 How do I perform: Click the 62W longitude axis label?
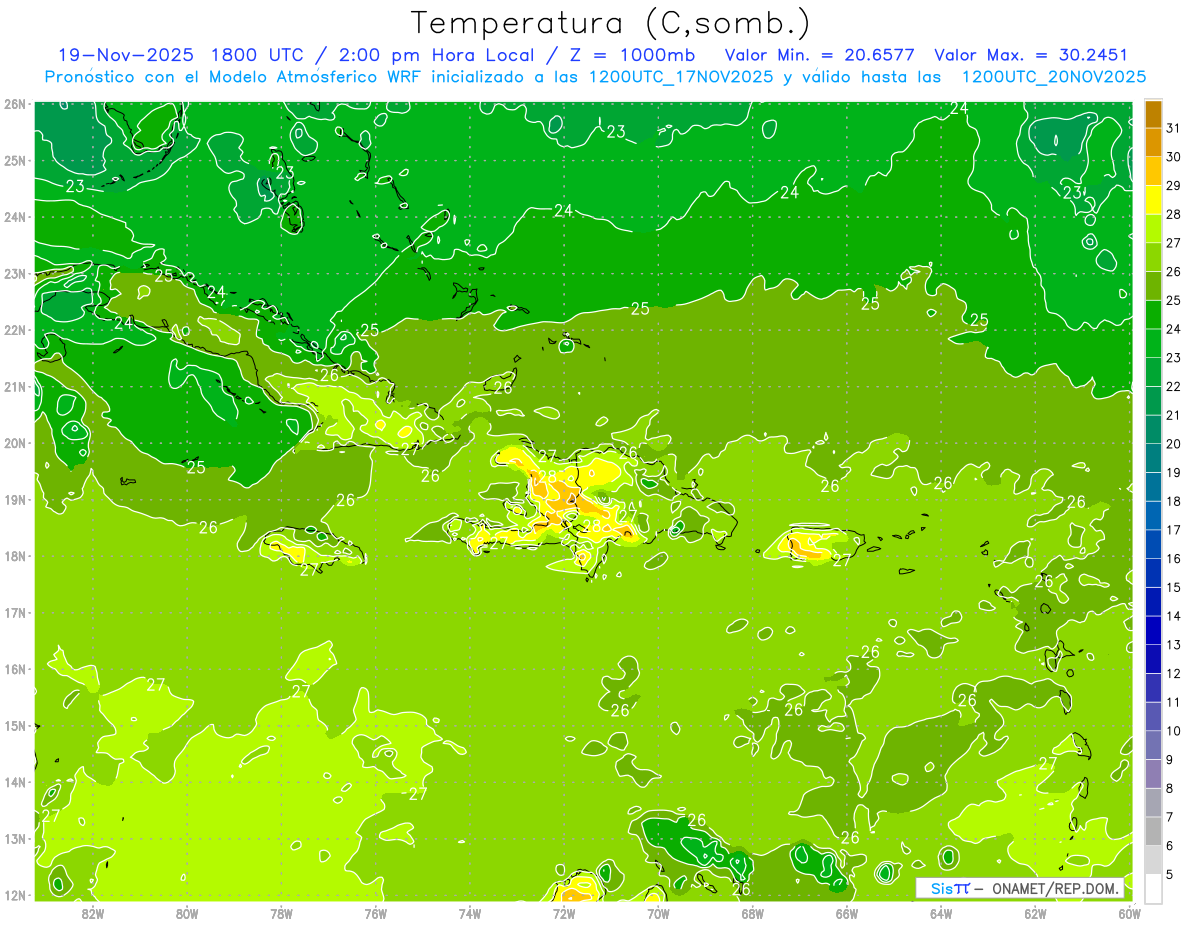[x=1035, y=913]
